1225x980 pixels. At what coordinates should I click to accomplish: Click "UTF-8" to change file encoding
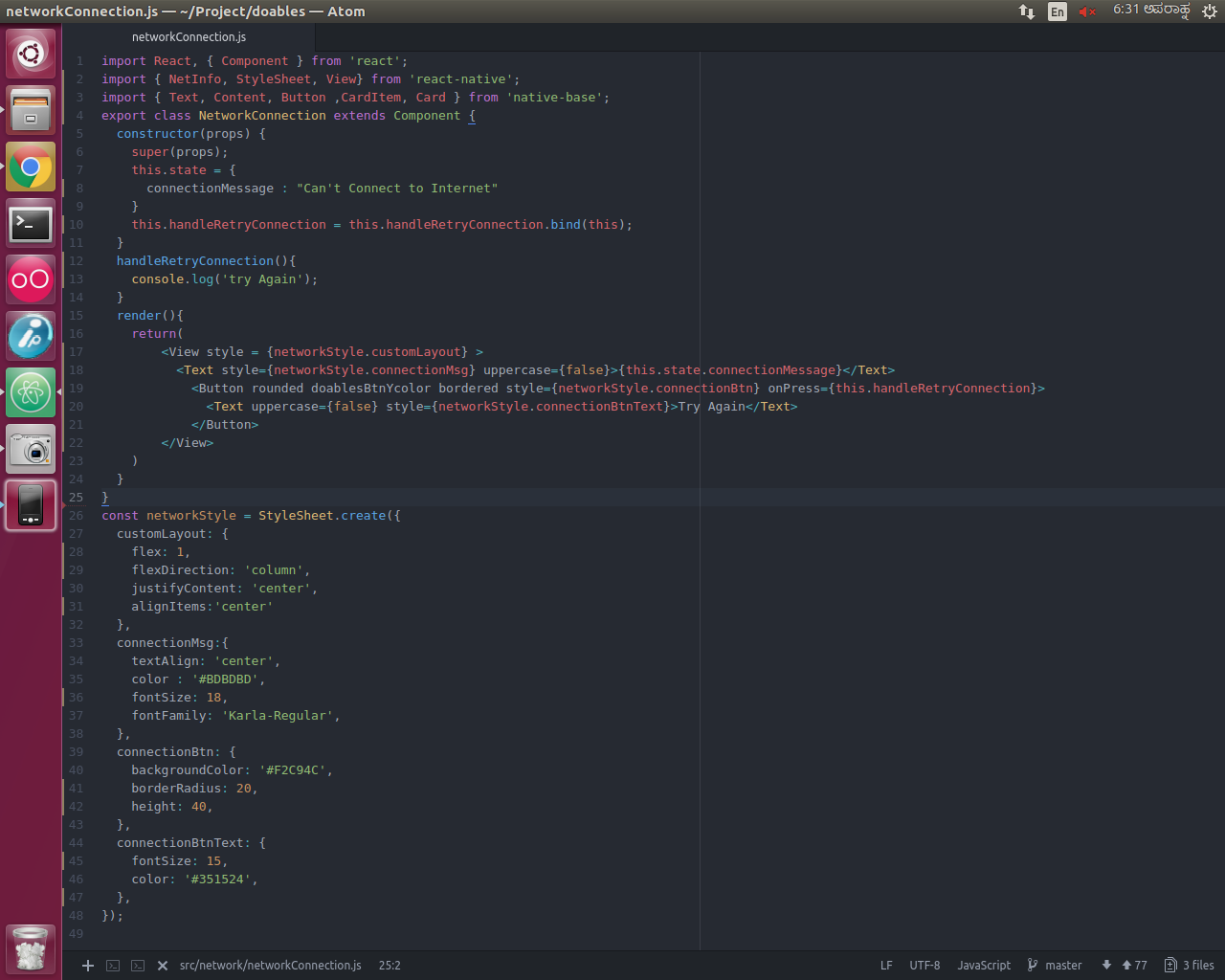point(924,965)
